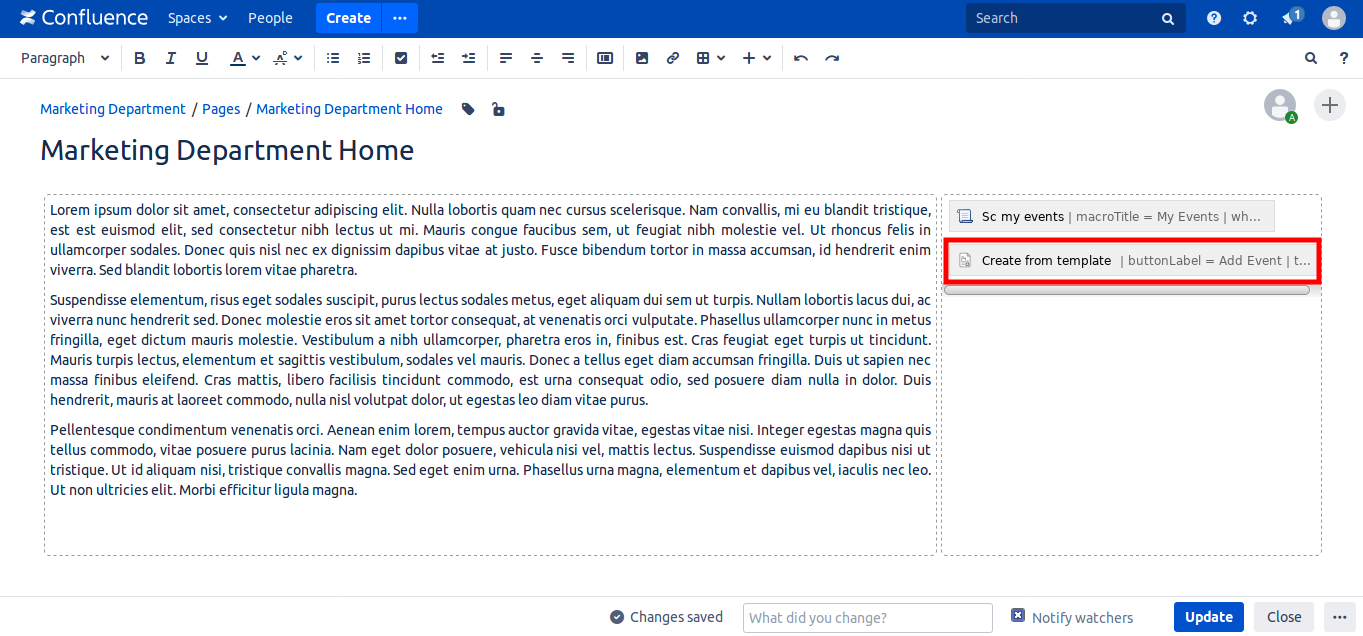Open page restrictions padlock icon
1363x636 pixels.
[x=498, y=109]
